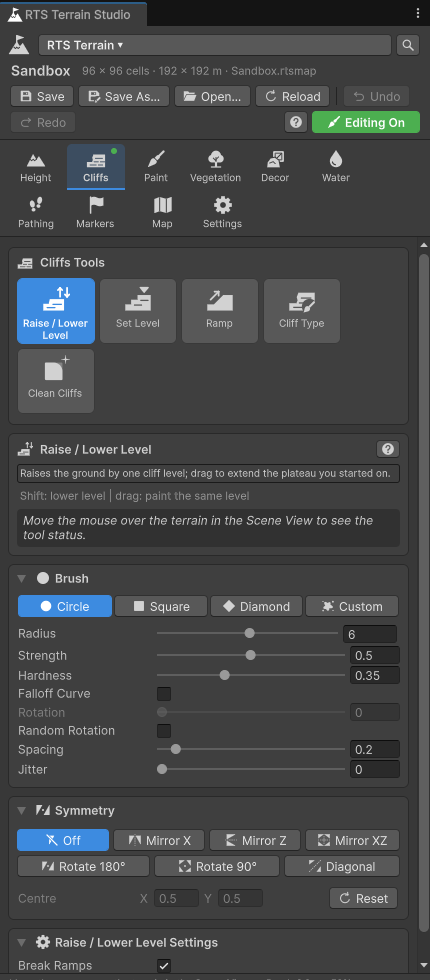The width and height of the screenshot is (430, 980).
Task: Click the Strength slider handle
Action: 251,656
